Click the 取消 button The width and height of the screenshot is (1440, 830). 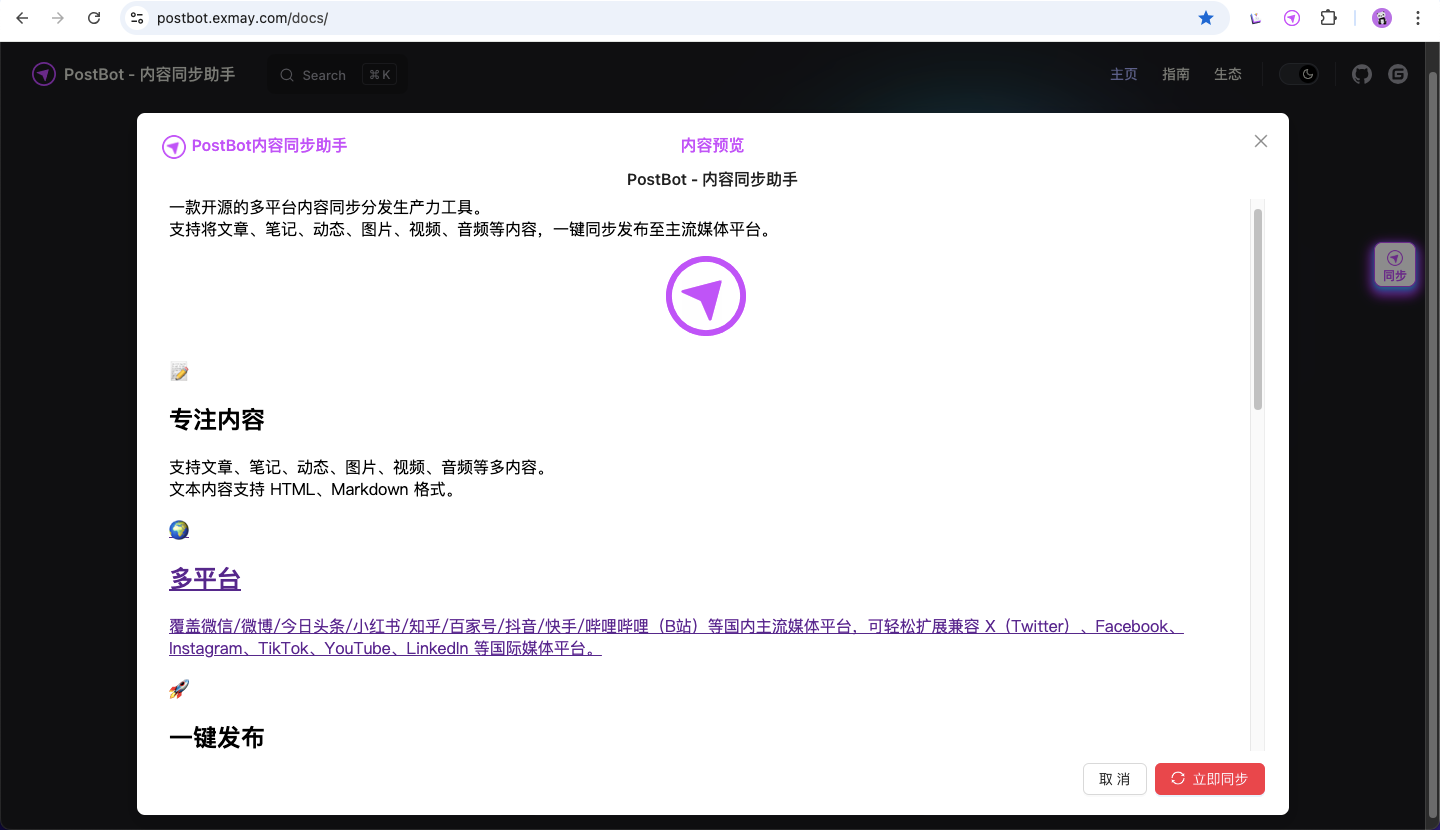1115,779
